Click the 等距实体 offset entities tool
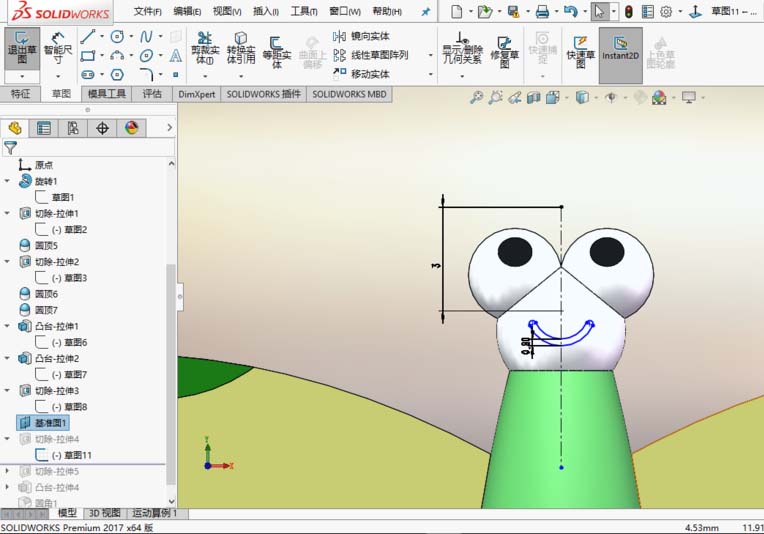764x534 pixels. point(276,51)
